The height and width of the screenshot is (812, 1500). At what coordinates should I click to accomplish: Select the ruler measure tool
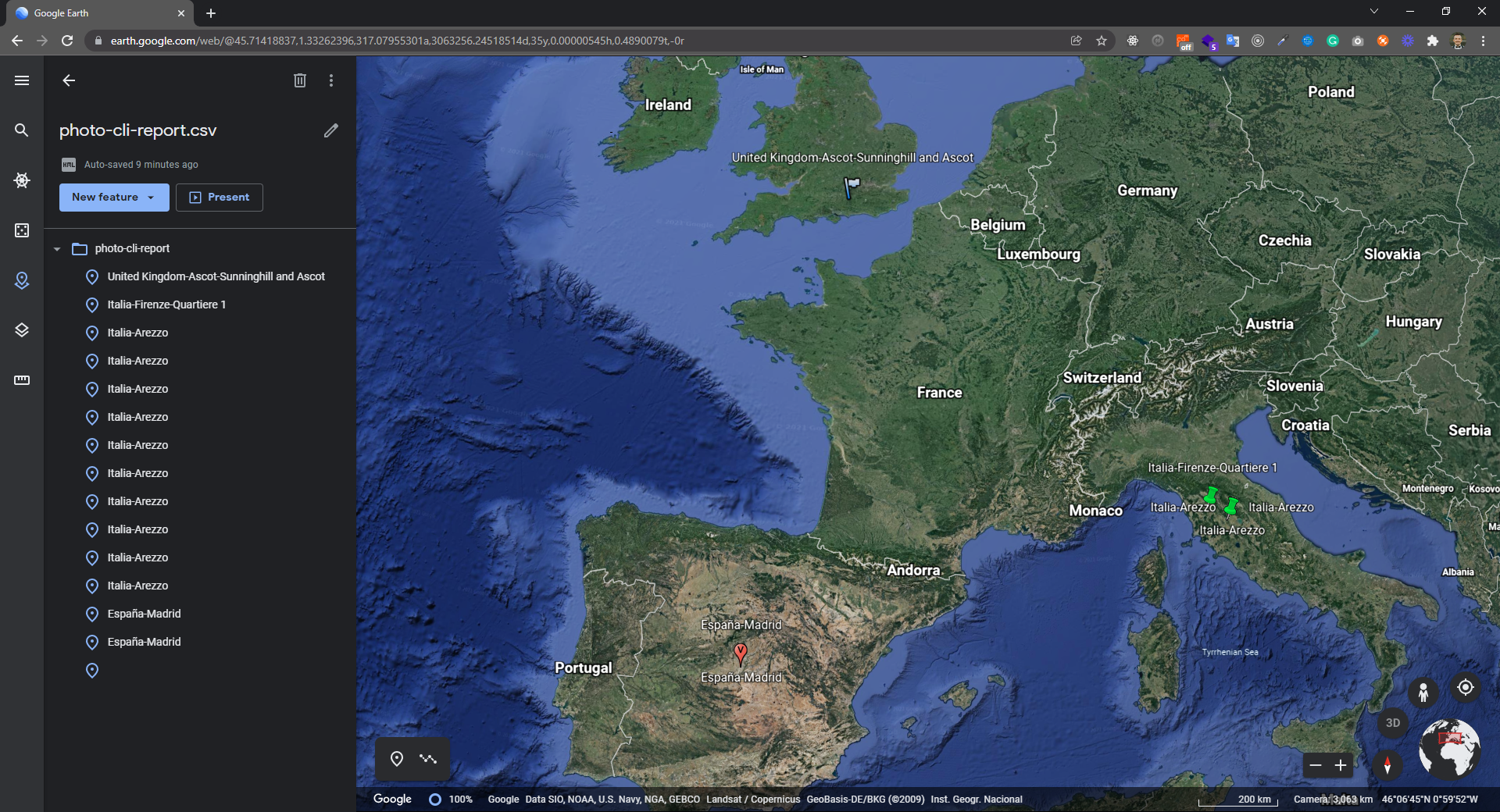point(21,380)
